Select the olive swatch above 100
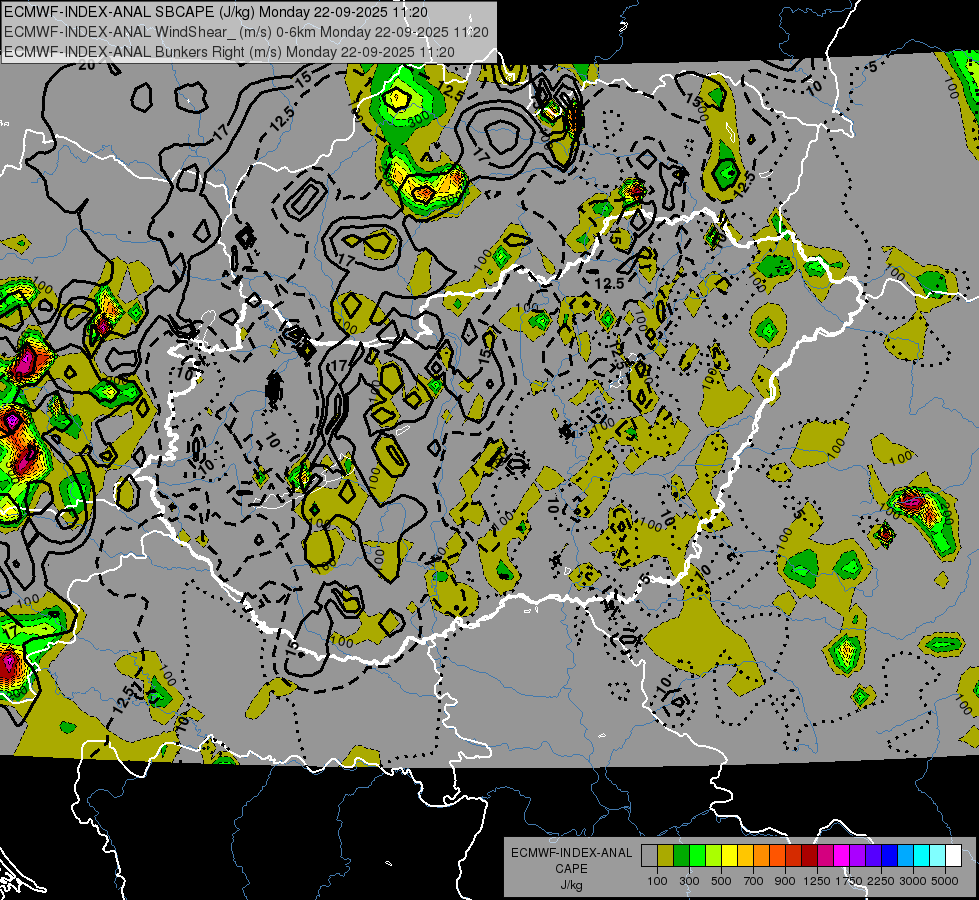 [x=665, y=856]
